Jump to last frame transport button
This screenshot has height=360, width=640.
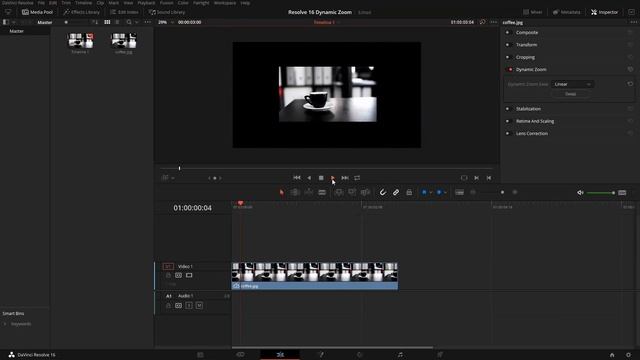pyautogui.click(x=345, y=178)
